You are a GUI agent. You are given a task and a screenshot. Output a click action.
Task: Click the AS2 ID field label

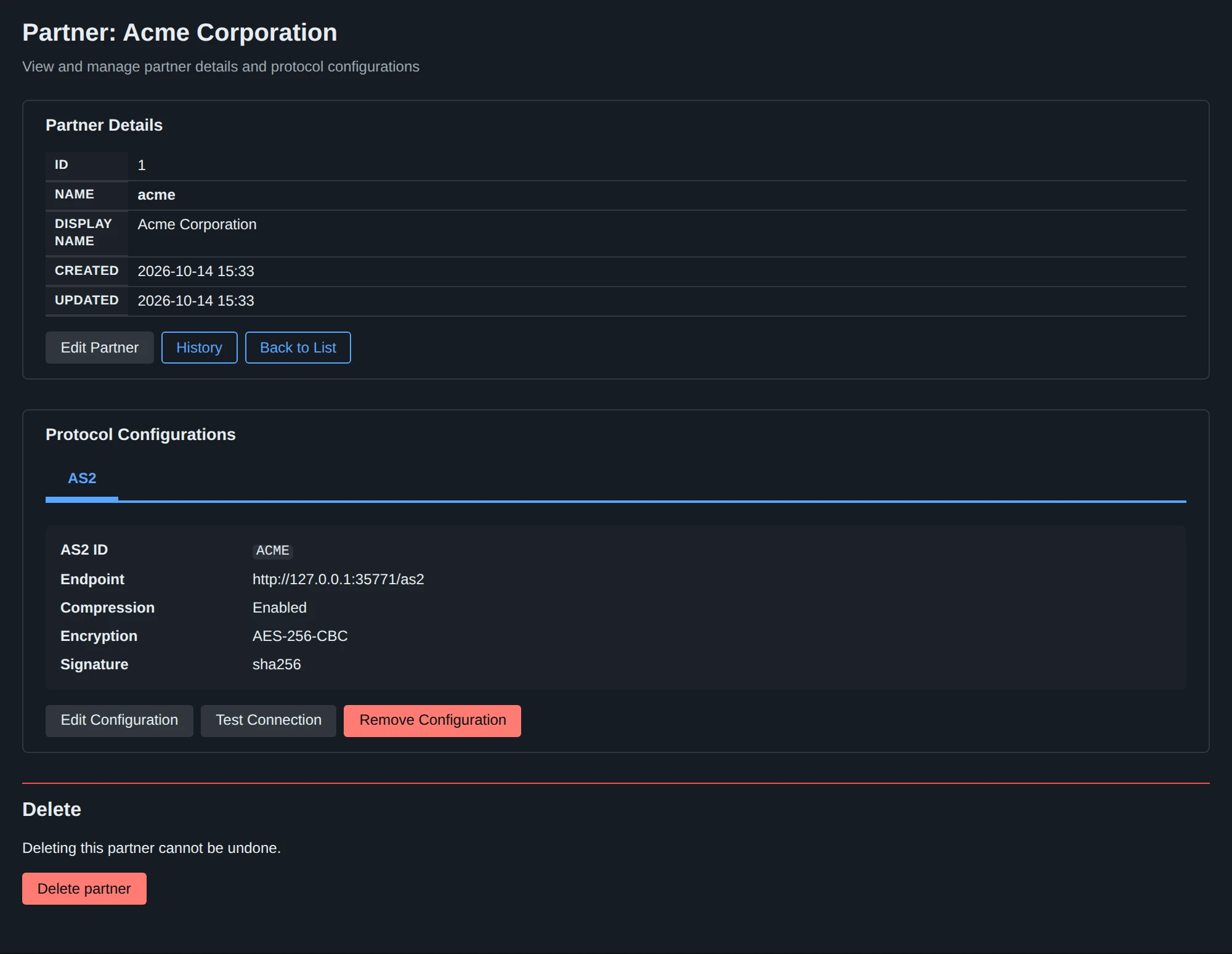[84, 550]
